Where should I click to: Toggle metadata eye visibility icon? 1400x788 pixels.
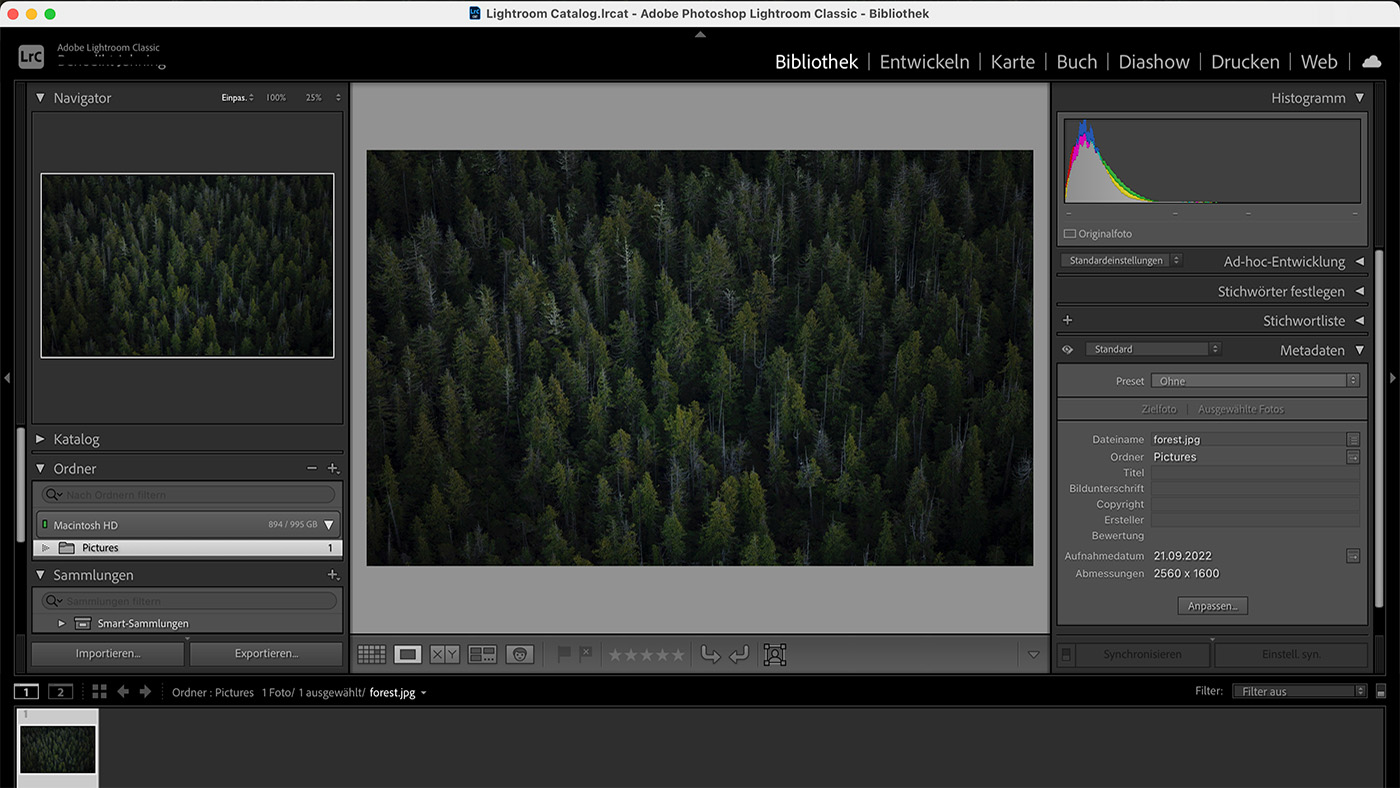point(1067,350)
